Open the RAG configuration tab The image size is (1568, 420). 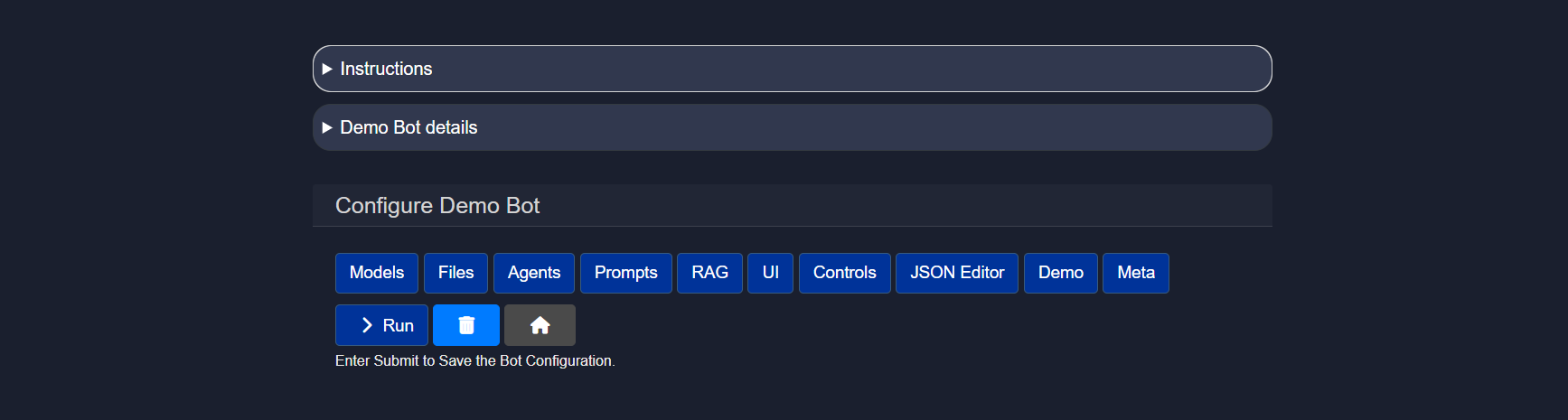(709, 273)
